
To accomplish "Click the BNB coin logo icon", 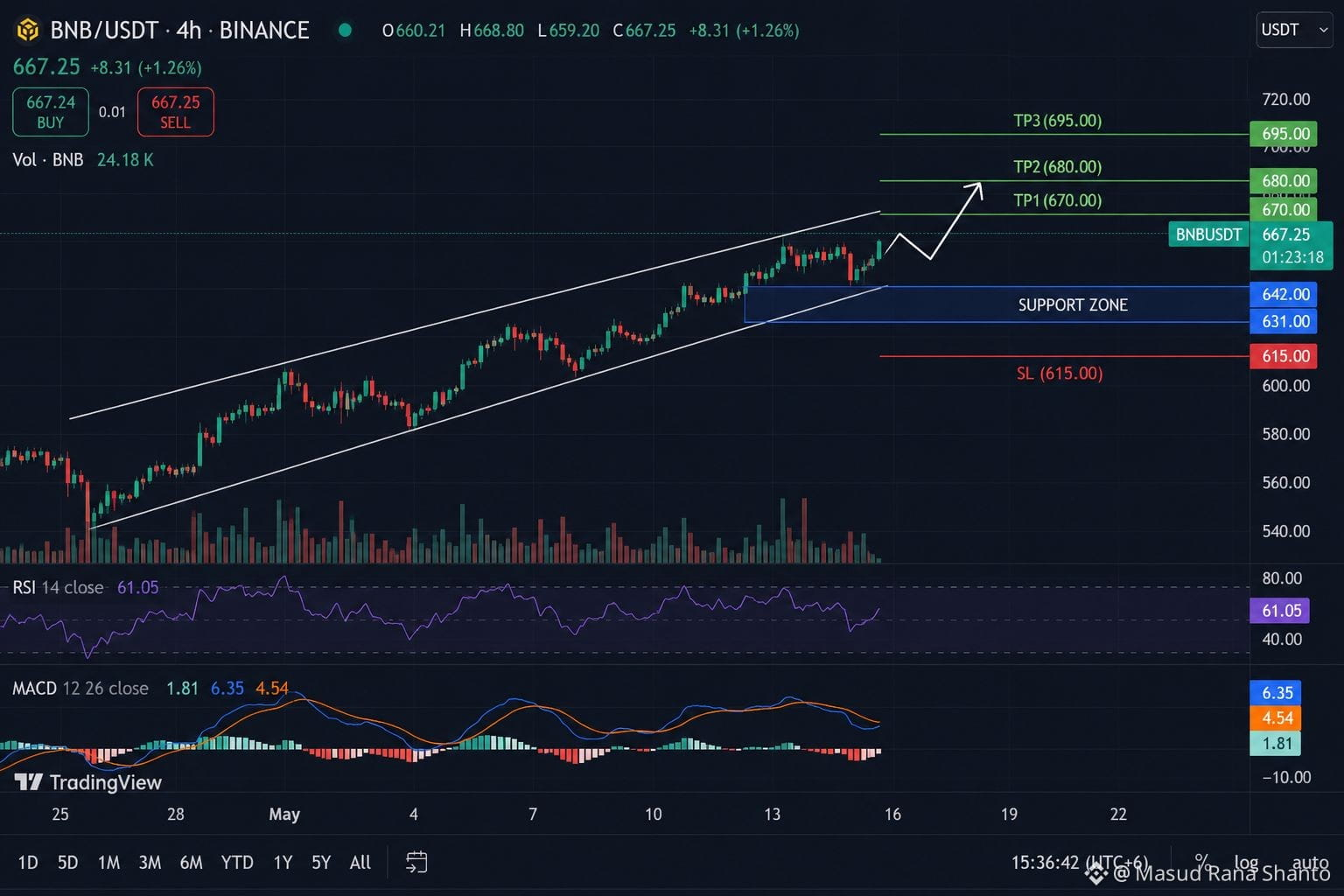I will [x=27, y=31].
